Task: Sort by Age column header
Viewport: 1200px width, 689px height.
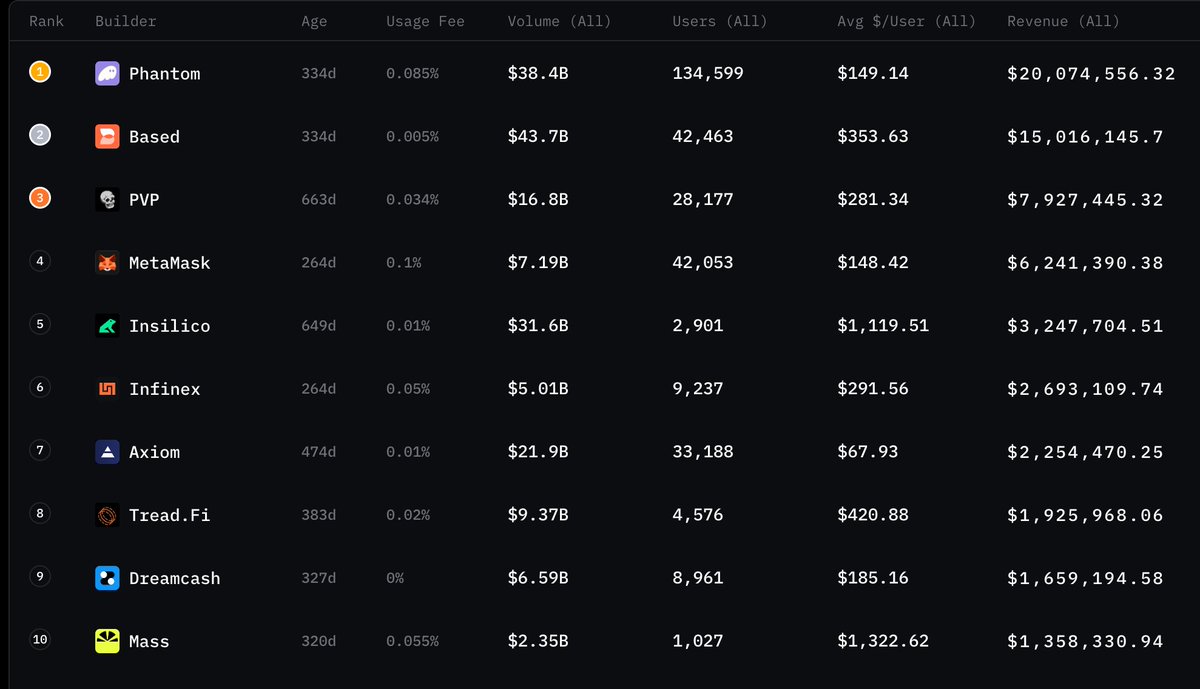Action: (x=314, y=22)
